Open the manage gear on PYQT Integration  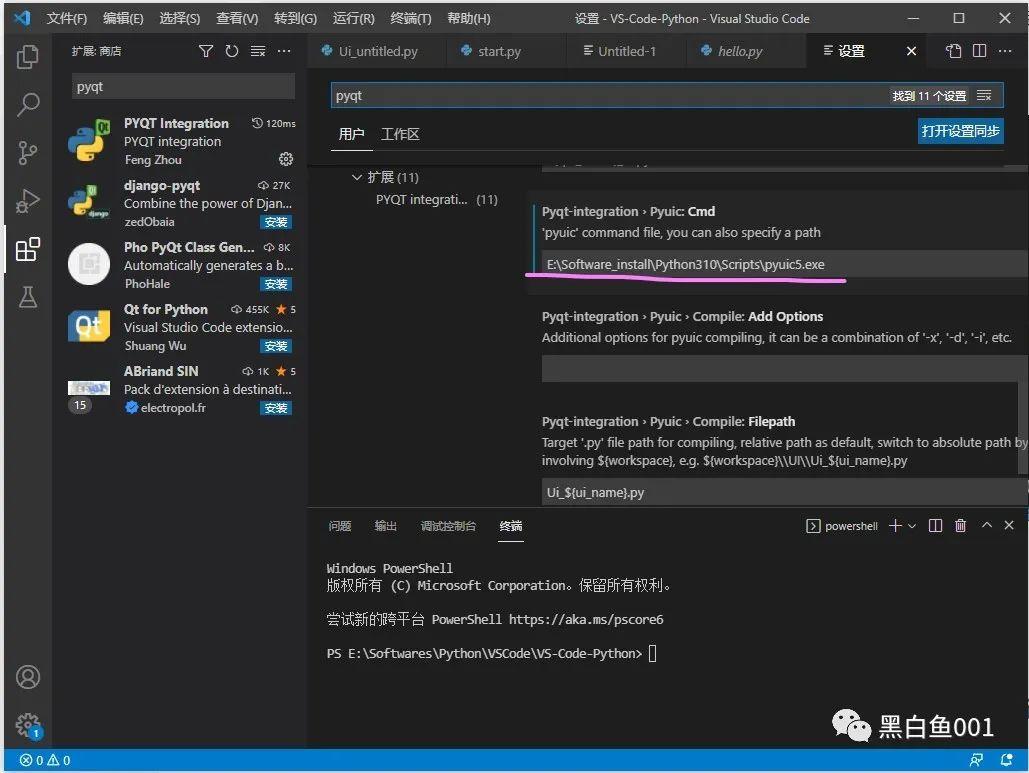pyautogui.click(x=285, y=159)
